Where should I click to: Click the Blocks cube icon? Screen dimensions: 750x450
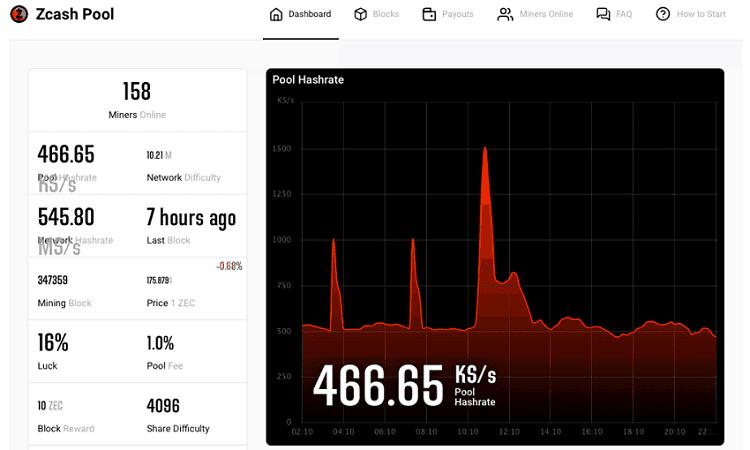tap(361, 14)
